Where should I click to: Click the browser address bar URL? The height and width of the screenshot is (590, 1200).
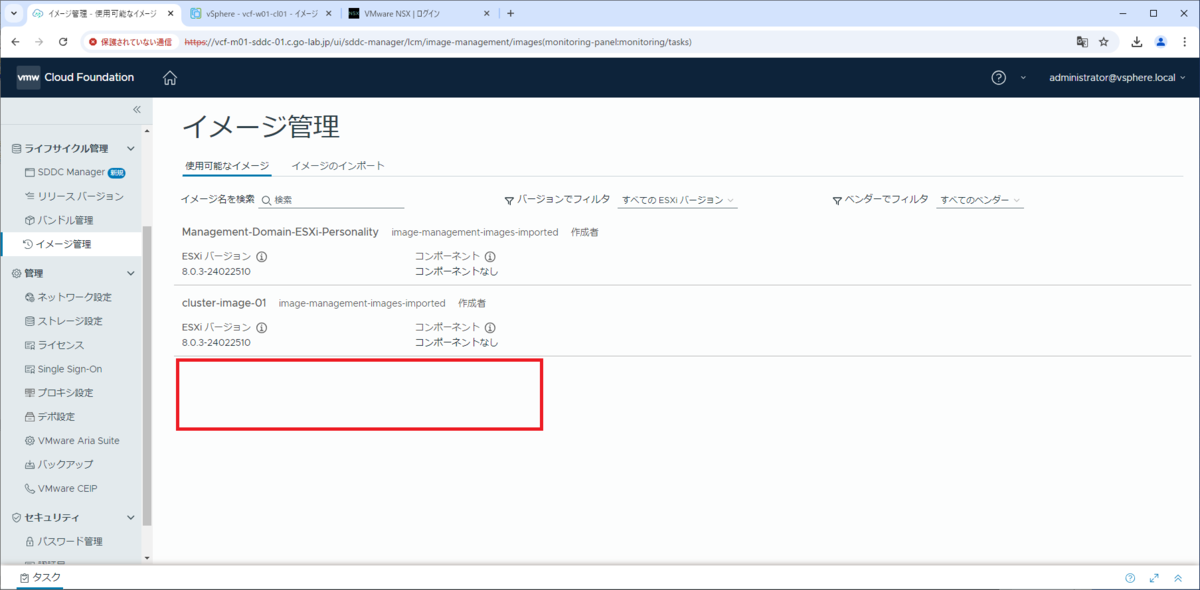click(438, 42)
